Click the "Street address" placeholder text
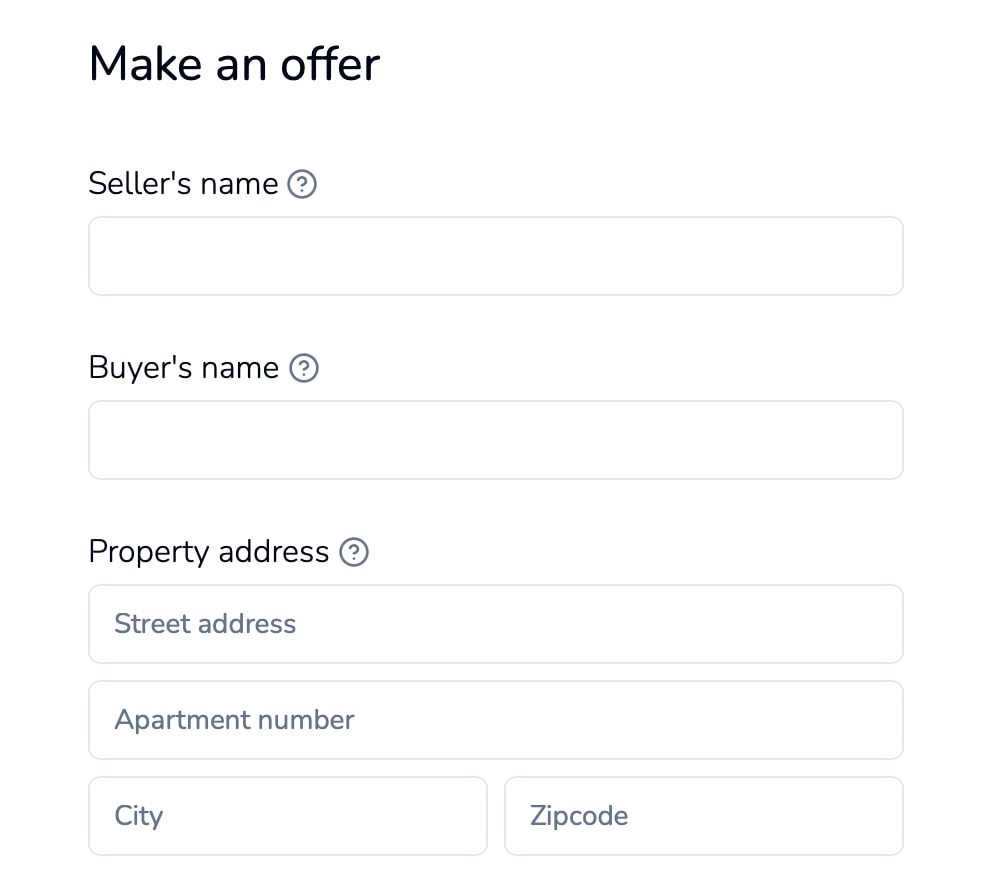 click(x=205, y=624)
